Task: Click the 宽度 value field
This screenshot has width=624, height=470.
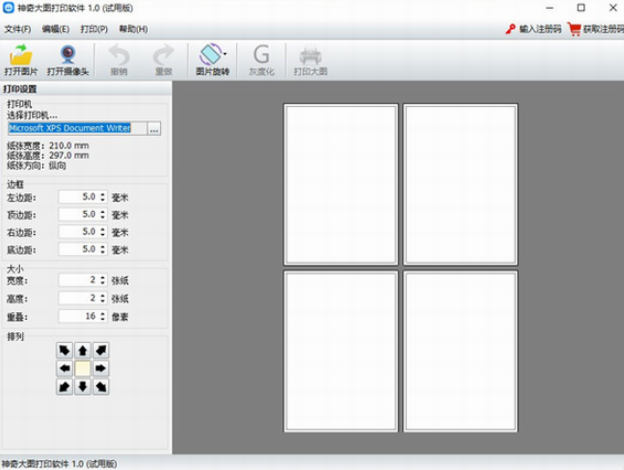Action: click(x=79, y=280)
